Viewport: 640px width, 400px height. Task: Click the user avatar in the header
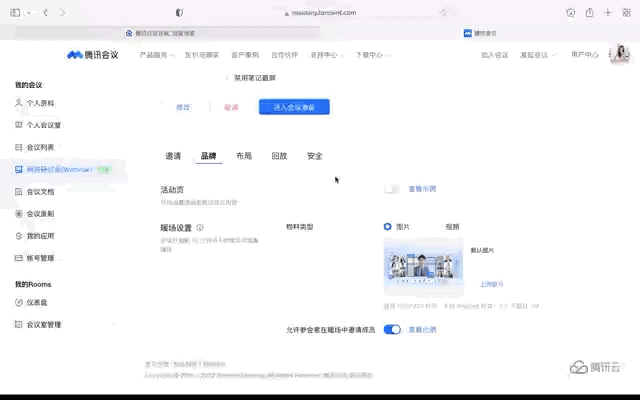(x=619, y=55)
